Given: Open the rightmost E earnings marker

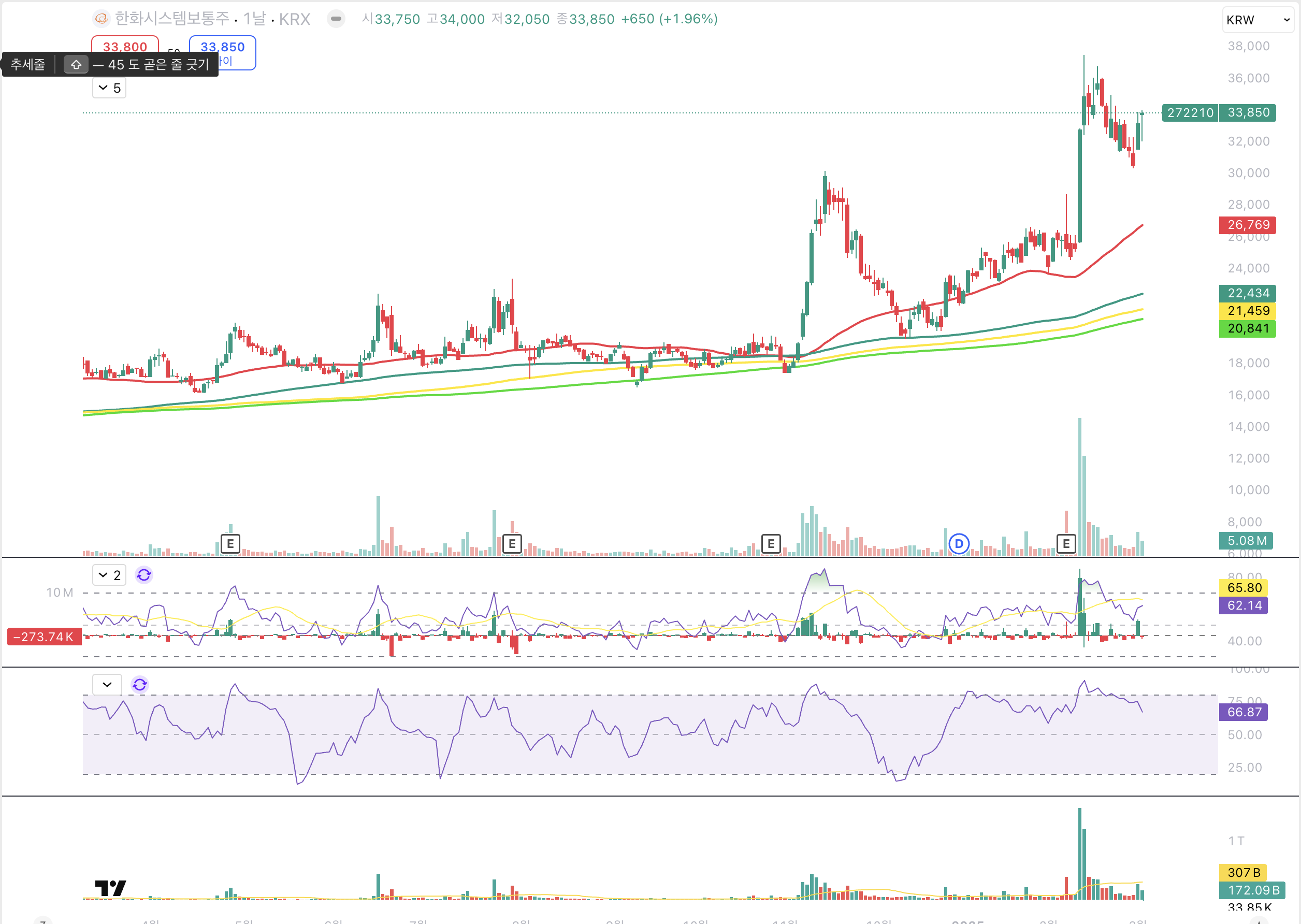Looking at the screenshot, I should coord(1066,543).
